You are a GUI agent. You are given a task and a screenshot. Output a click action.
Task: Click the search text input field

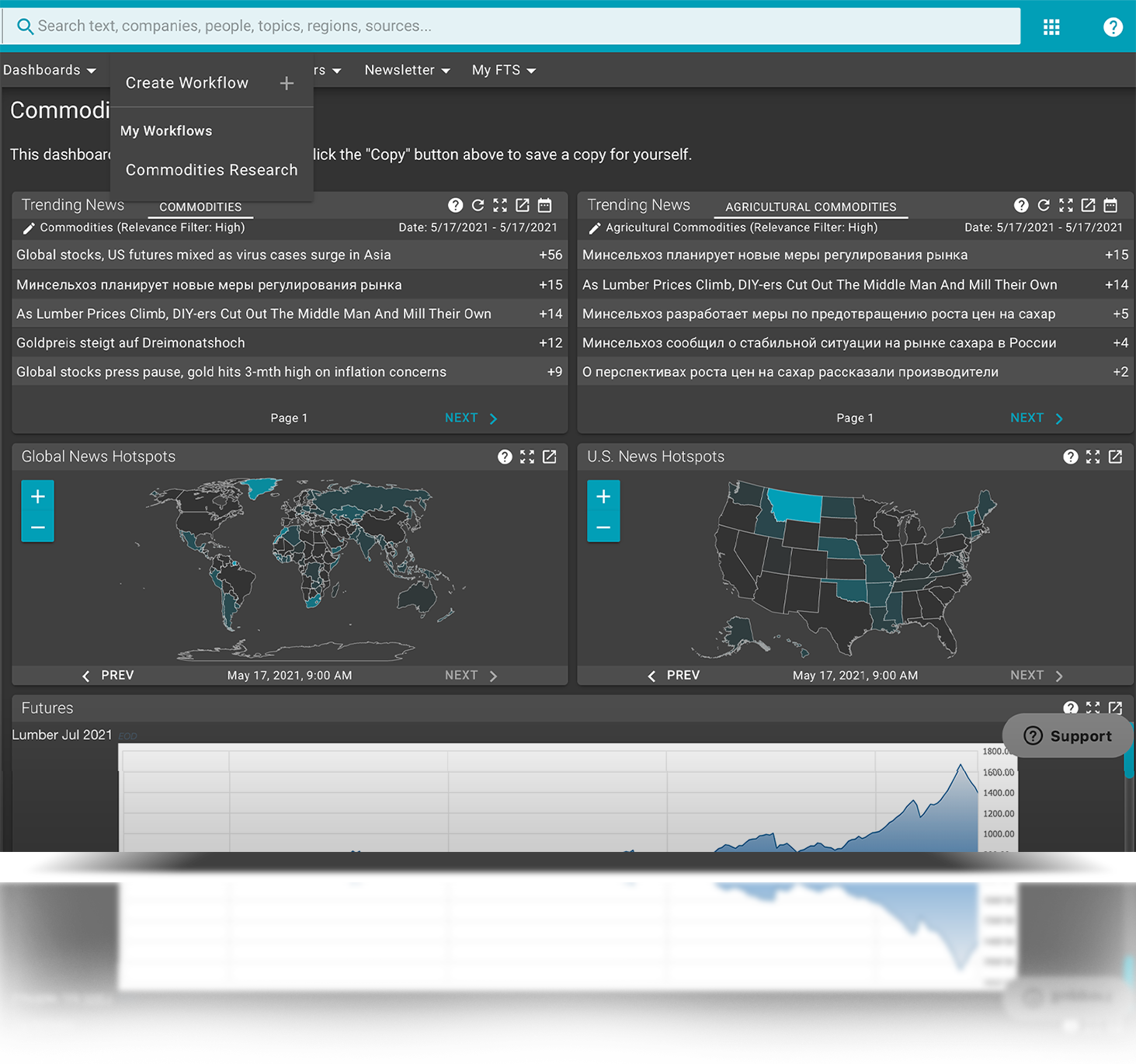(x=512, y=26)
